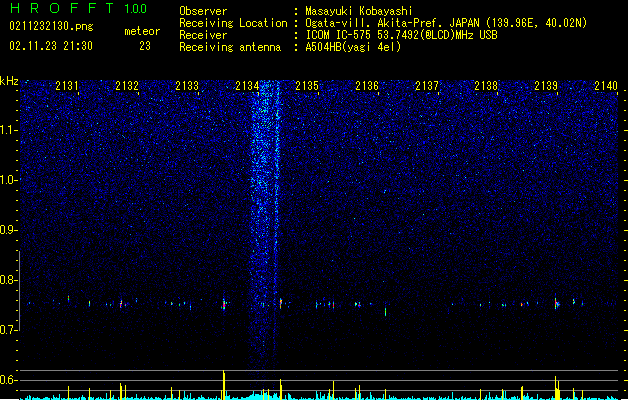
Task: Click the meteor count value 23
Action: click(x=145, y=46)
